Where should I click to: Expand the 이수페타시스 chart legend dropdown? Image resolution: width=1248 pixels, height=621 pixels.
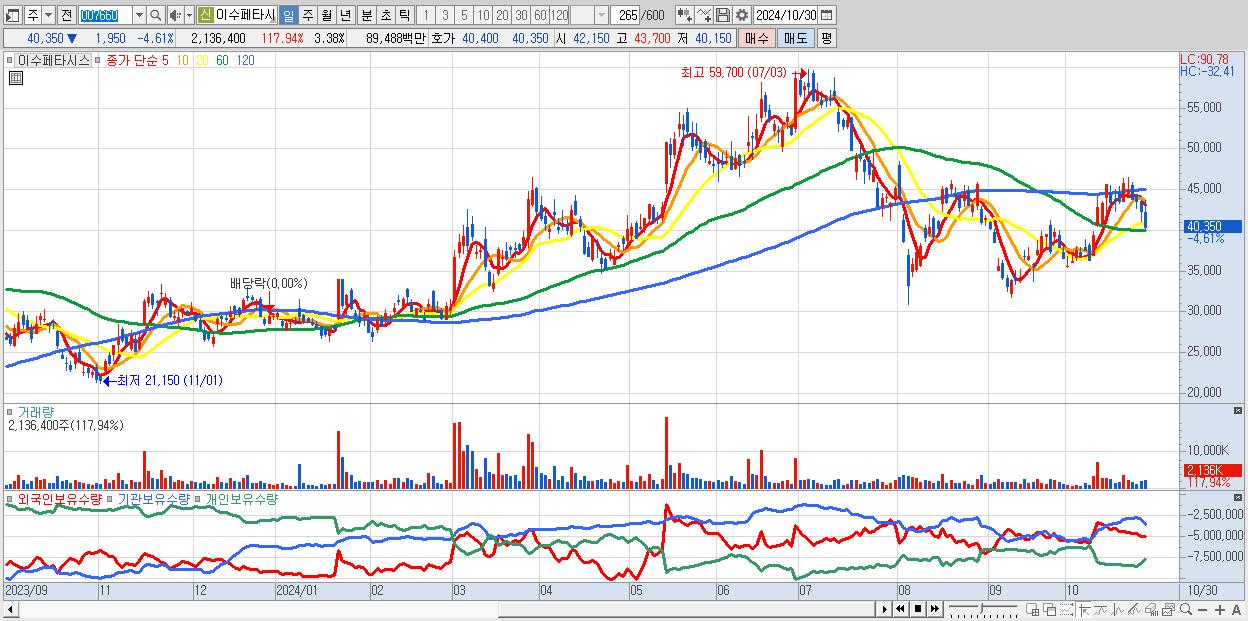point(10,60)
